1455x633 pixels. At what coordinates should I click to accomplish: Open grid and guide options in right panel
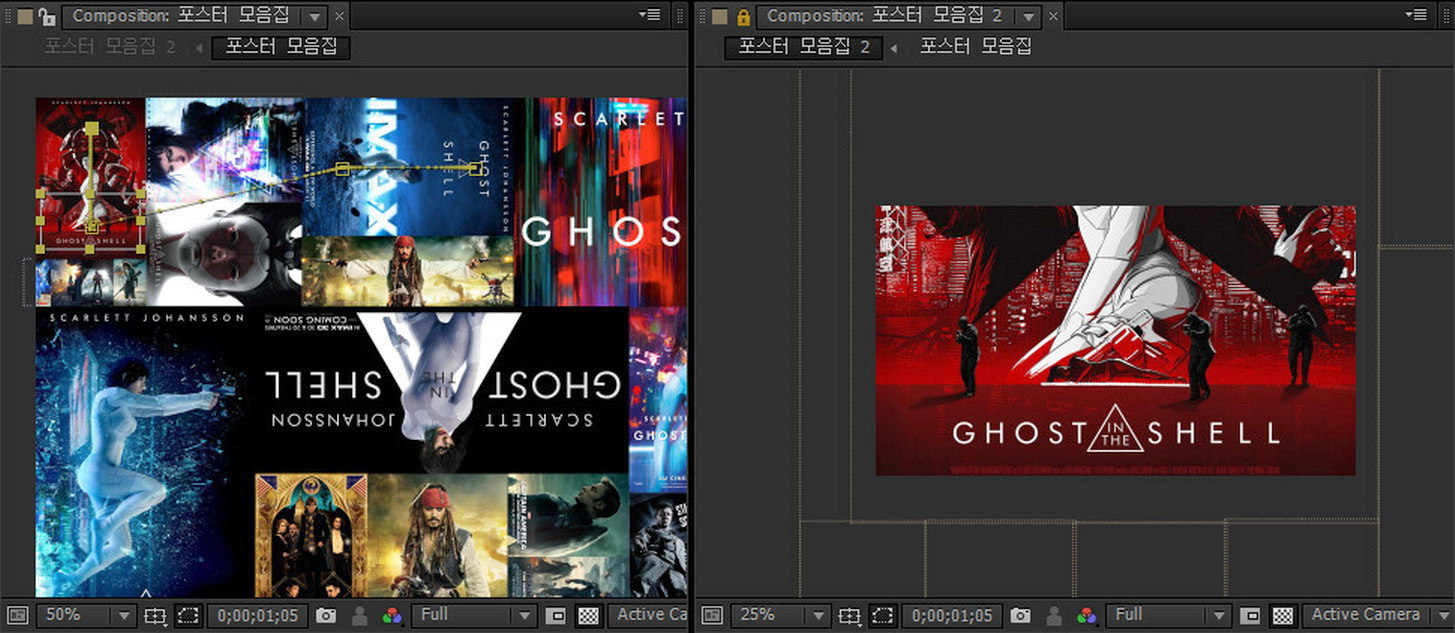(x=850, y=616)
